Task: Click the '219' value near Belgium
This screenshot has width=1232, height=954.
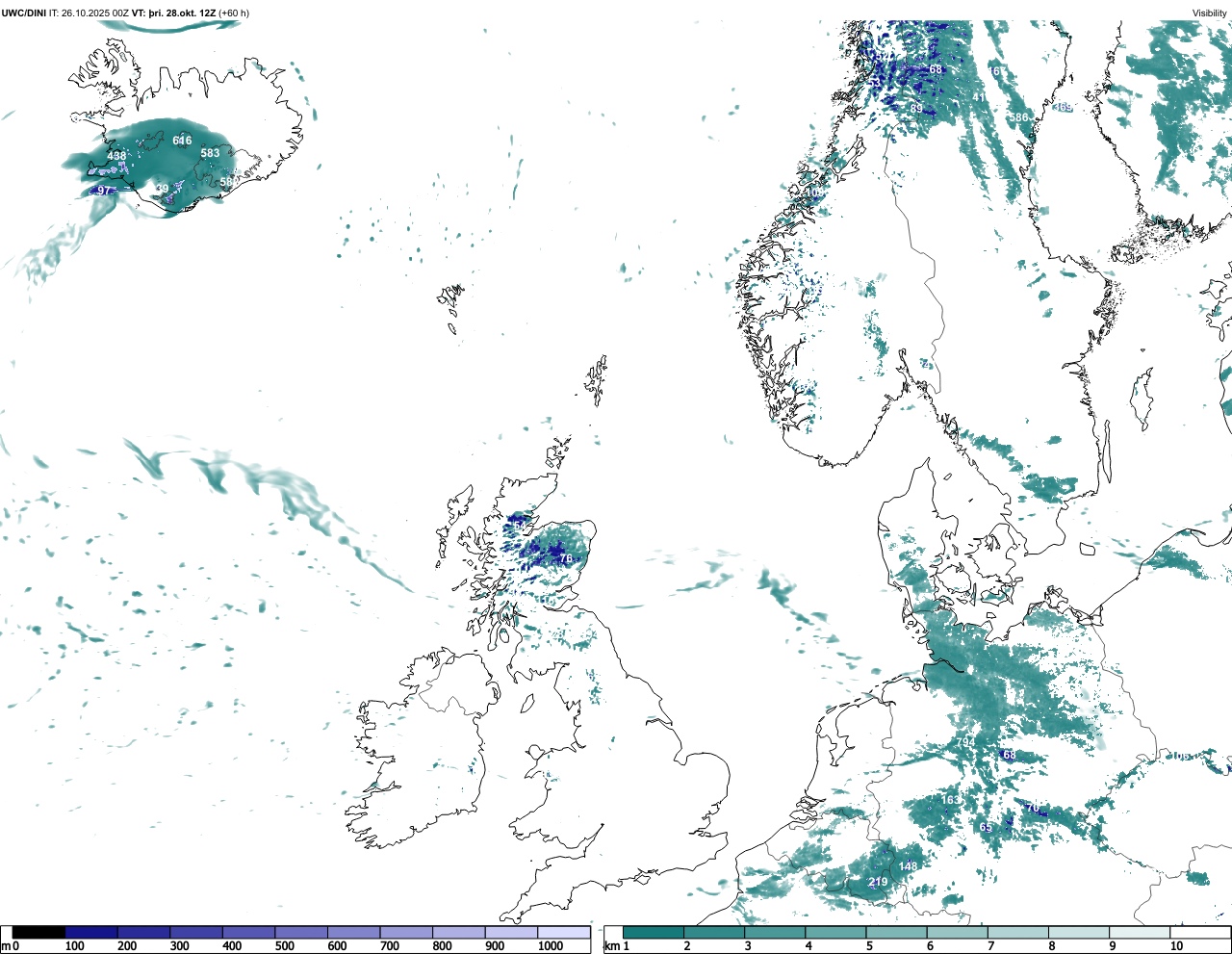Action: (878, 882)
